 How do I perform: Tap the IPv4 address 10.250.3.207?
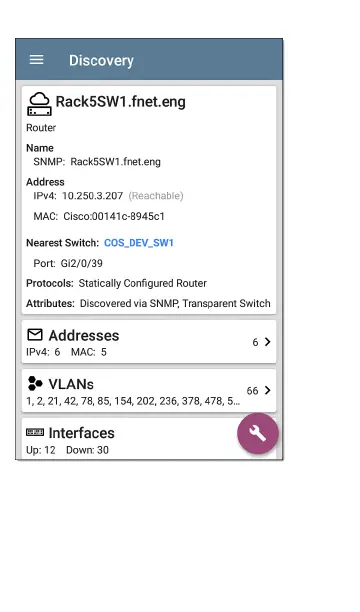tap(93, 196)
